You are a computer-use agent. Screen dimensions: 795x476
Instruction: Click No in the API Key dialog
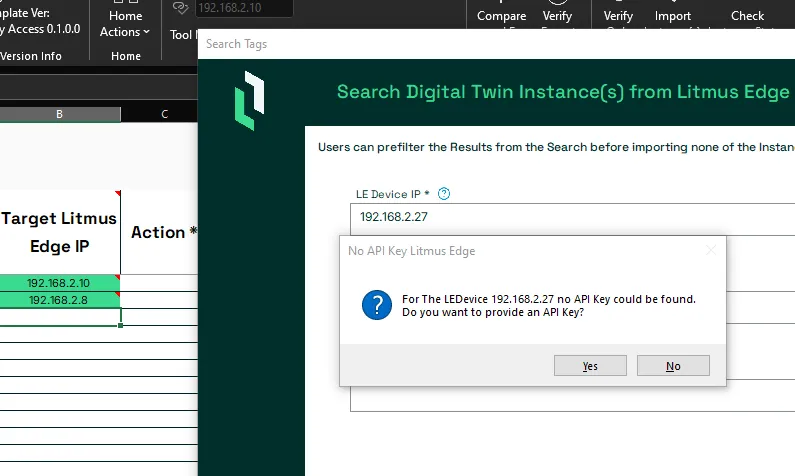673,365
